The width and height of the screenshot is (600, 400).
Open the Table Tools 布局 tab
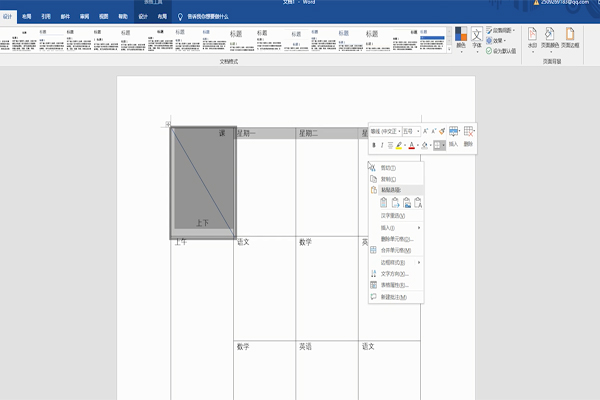coord(162,16)
